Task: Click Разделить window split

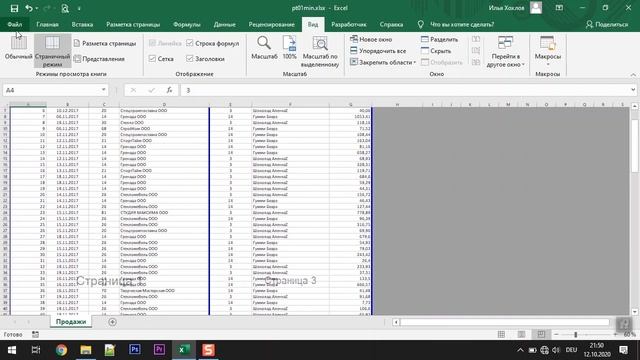Action: (440, 39)
